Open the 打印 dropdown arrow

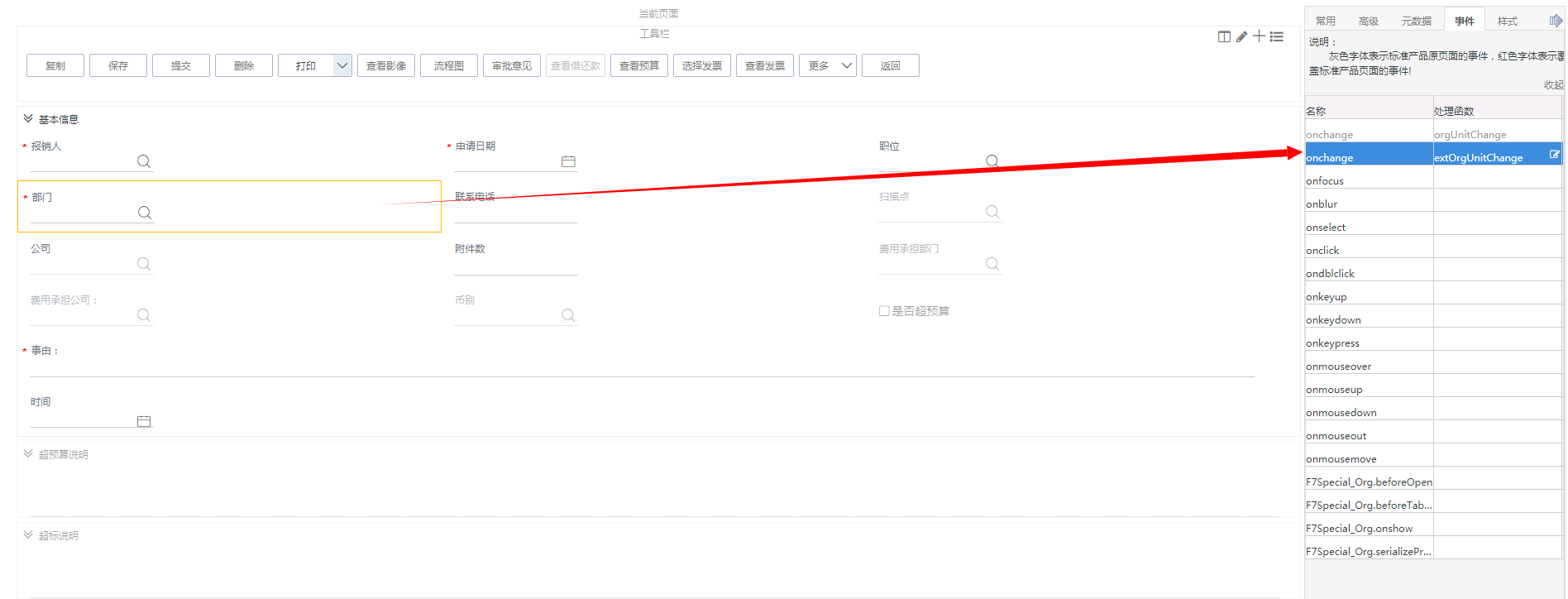click(x=342, y=65)
